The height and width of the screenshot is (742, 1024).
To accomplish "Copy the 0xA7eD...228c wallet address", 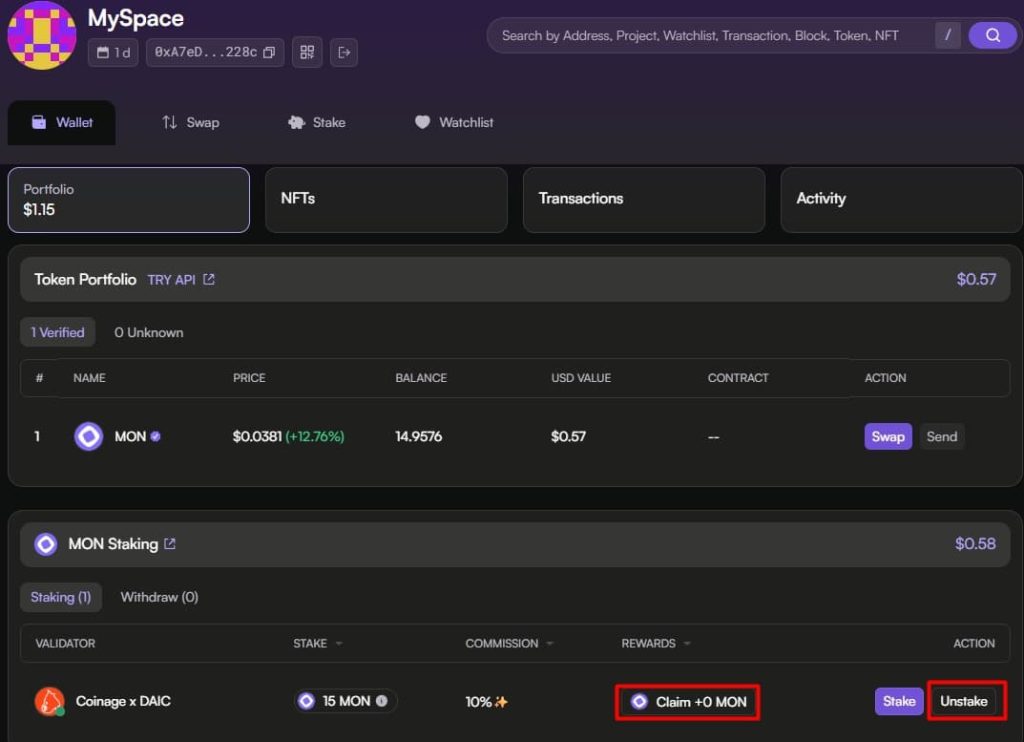I will 269,52.
